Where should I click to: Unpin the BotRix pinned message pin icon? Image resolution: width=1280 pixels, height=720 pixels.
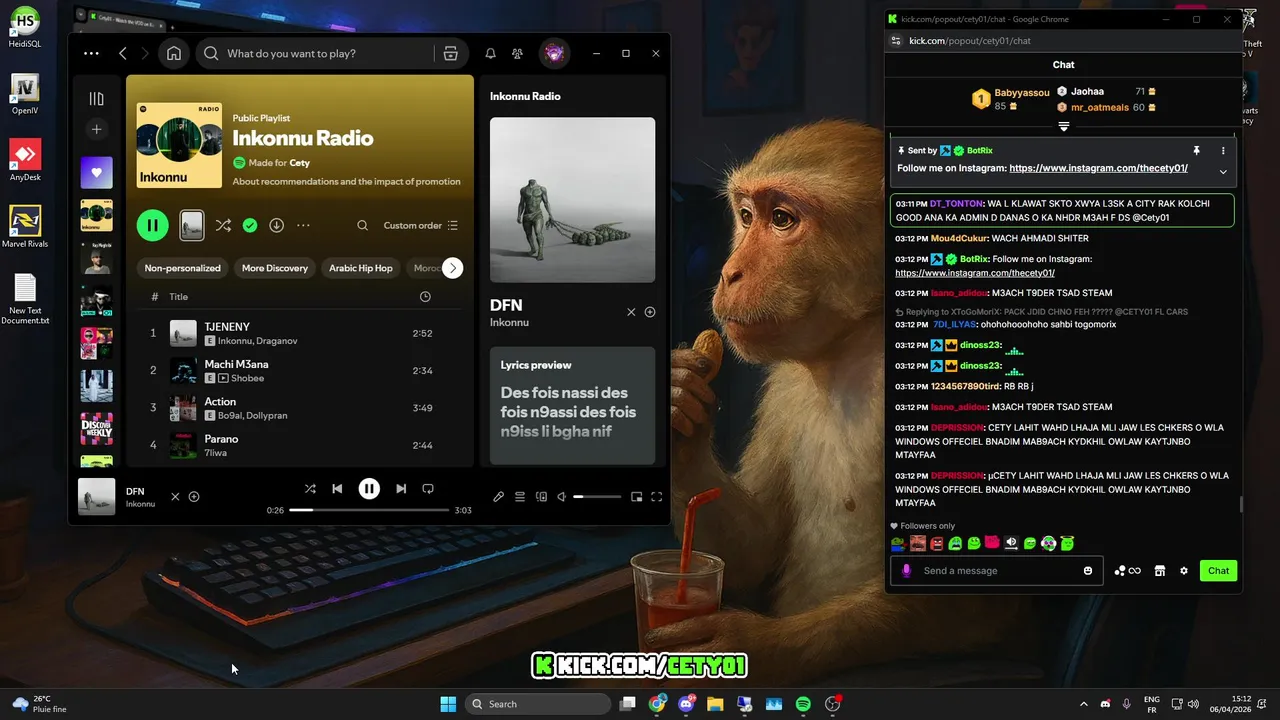1196,151
